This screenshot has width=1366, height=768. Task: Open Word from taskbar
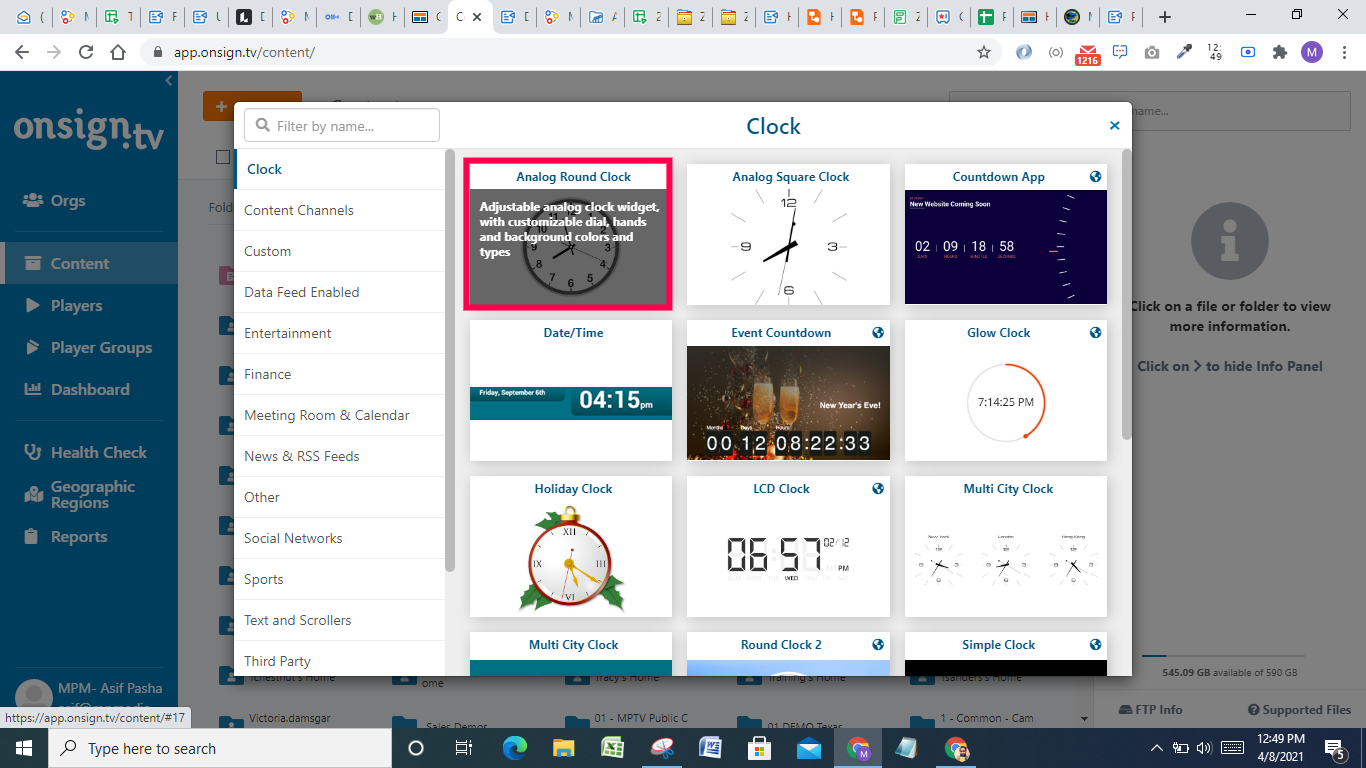tap(711, 748)
